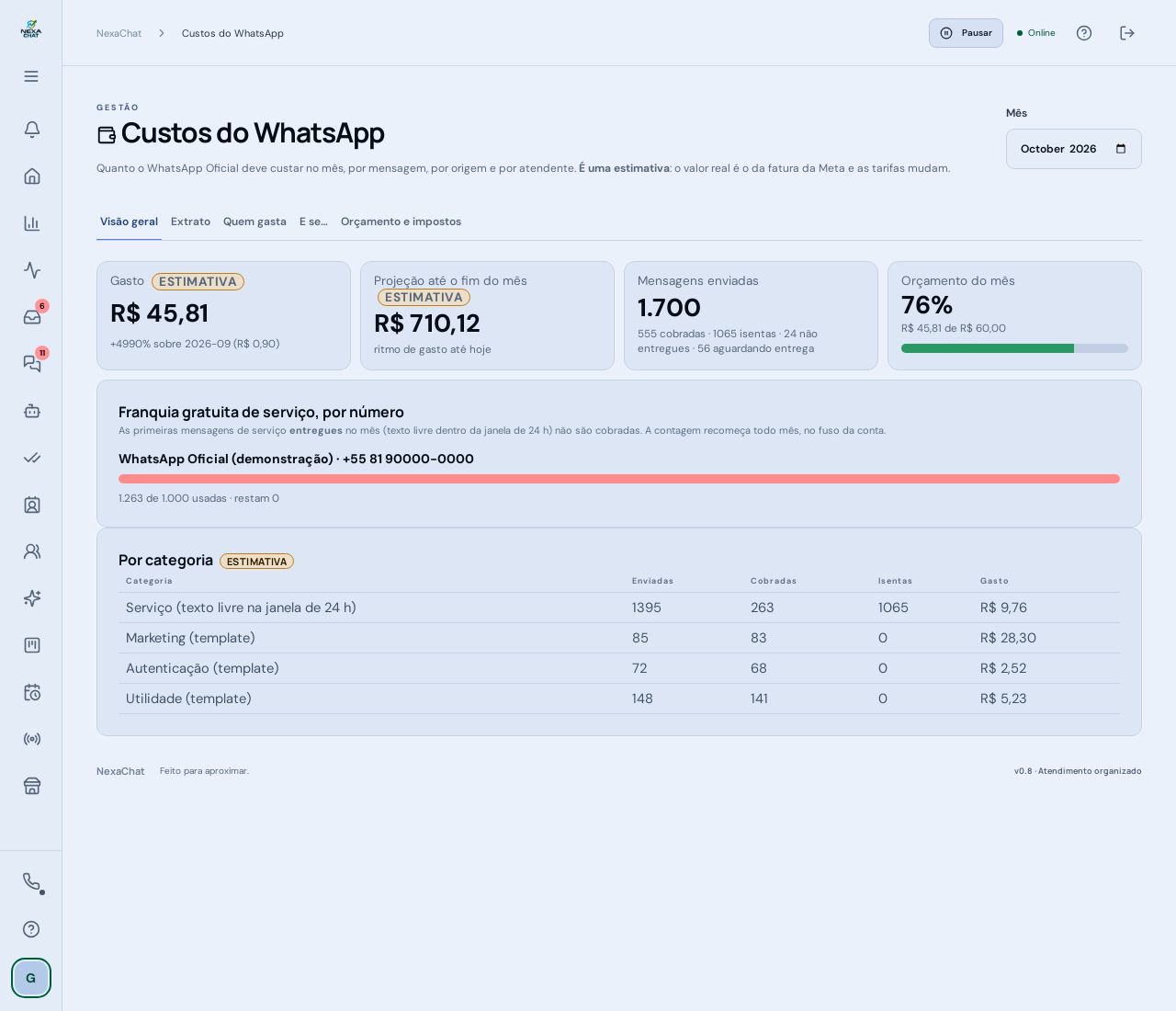Click the Orçamento do mês progress bar

[1014, 348]
